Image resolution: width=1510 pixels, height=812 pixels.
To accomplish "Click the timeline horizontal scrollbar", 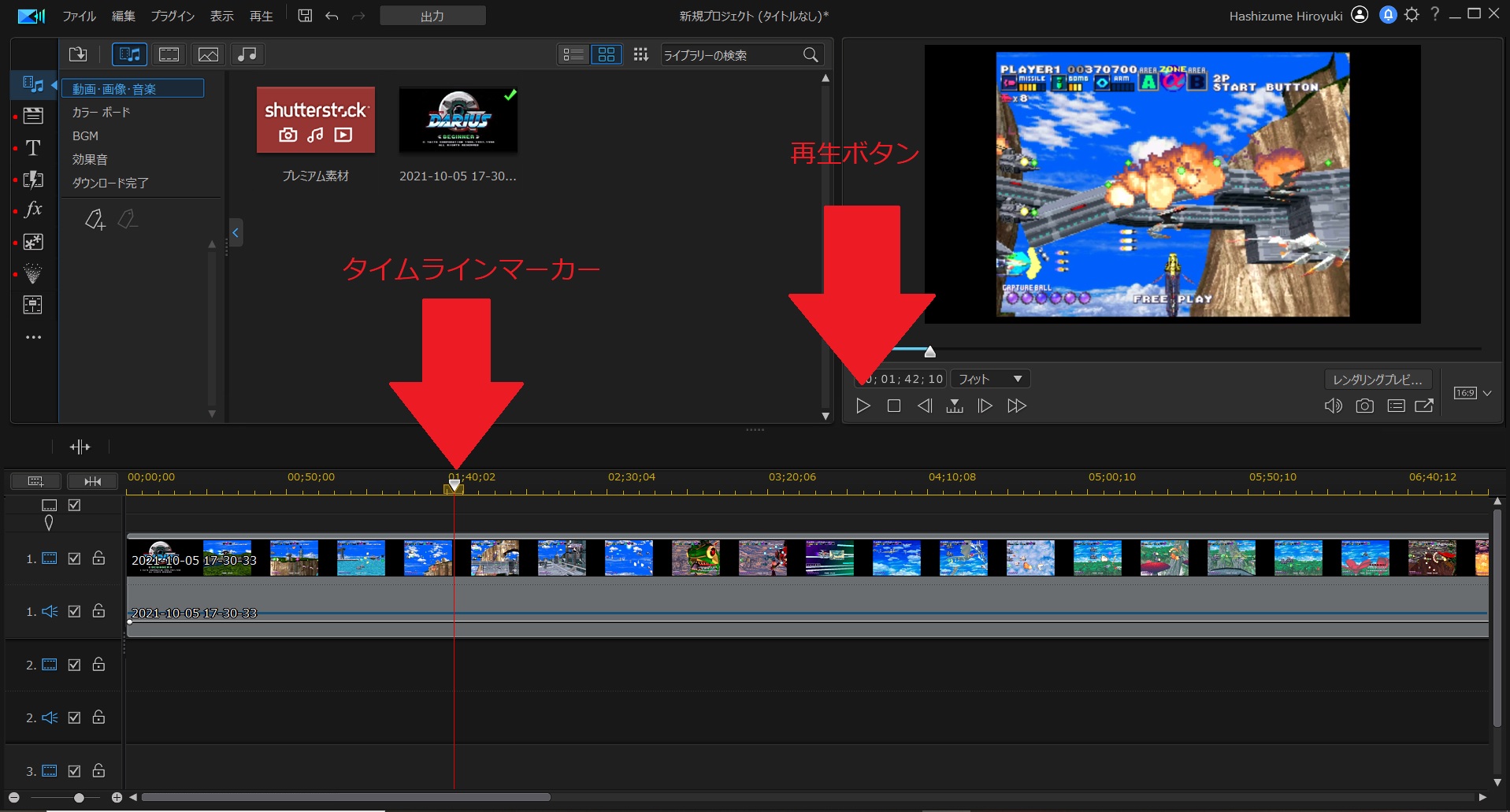I will (346, 798).
